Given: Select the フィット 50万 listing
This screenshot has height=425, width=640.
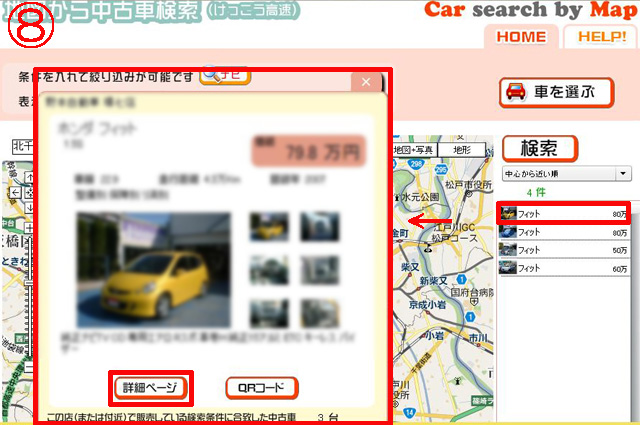Looking at the screenshot, I should pyautogui.click(x=566, y=250).
